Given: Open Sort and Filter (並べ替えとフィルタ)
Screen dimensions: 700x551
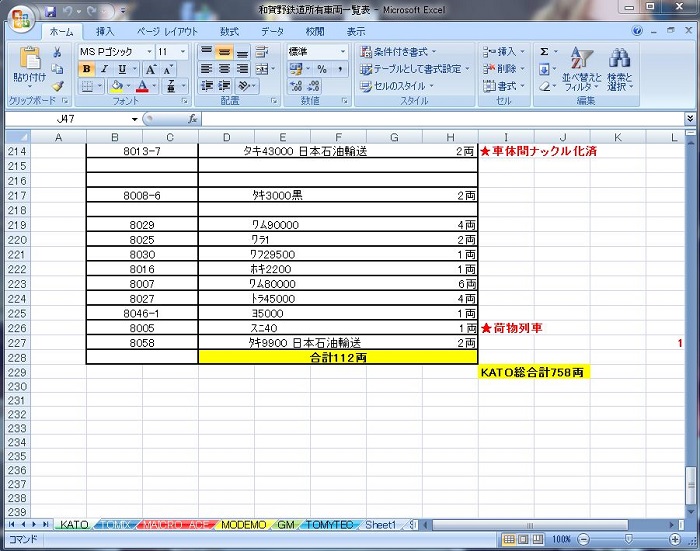Looking at the screenshot, I should click(582, 69).
